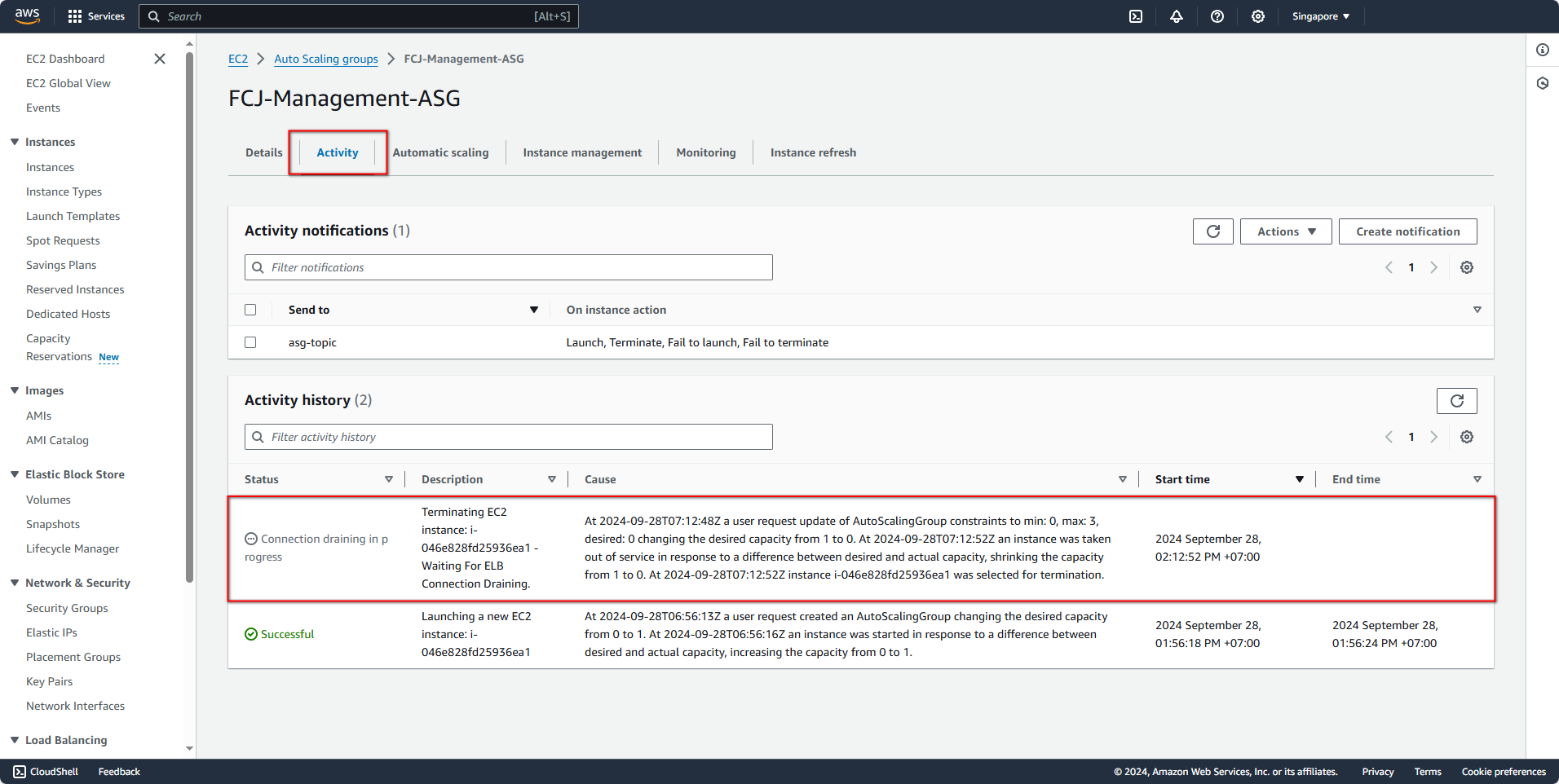
Task: Select all notifications header checkbox
Action: [x=250, y=310]
